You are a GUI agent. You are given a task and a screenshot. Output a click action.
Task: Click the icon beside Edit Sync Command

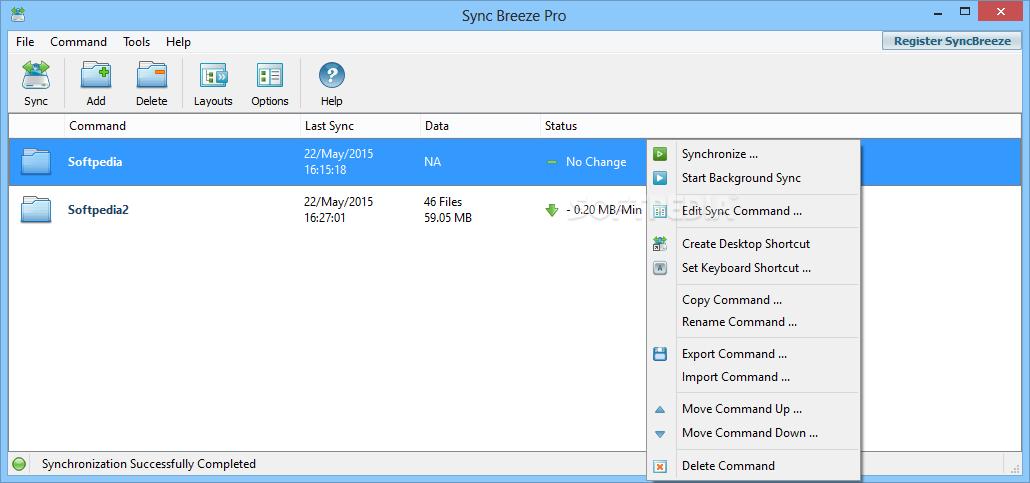point(660,211)
